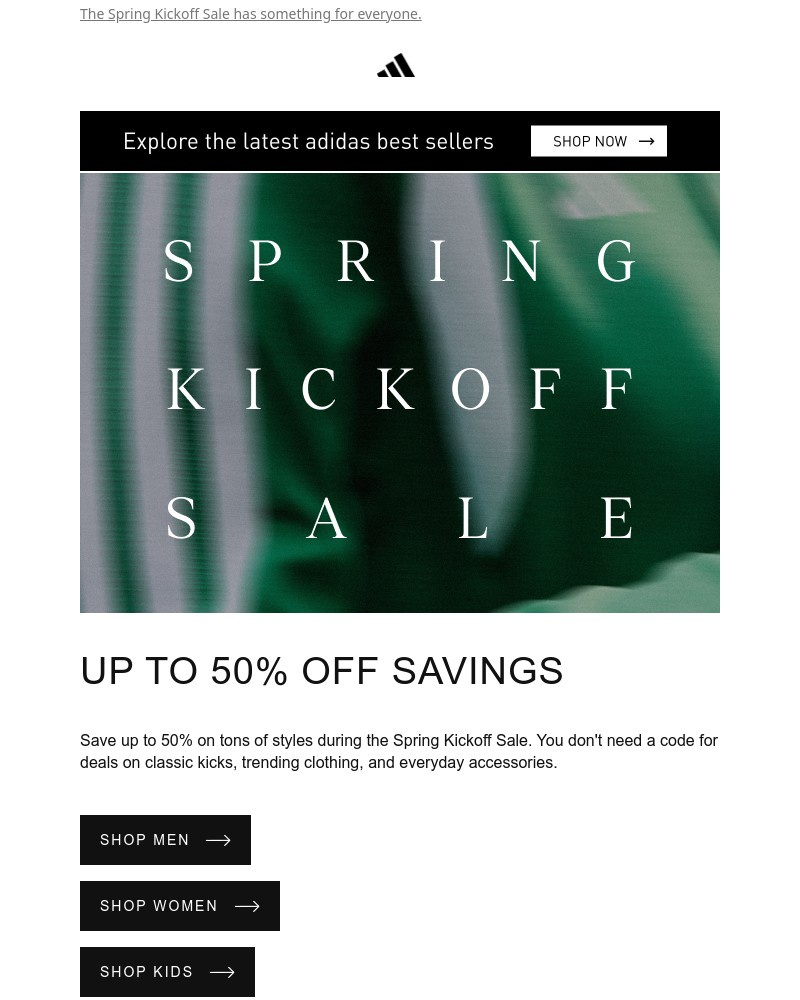Click the arrow glyph in the men's button

[x=218, y=840]
